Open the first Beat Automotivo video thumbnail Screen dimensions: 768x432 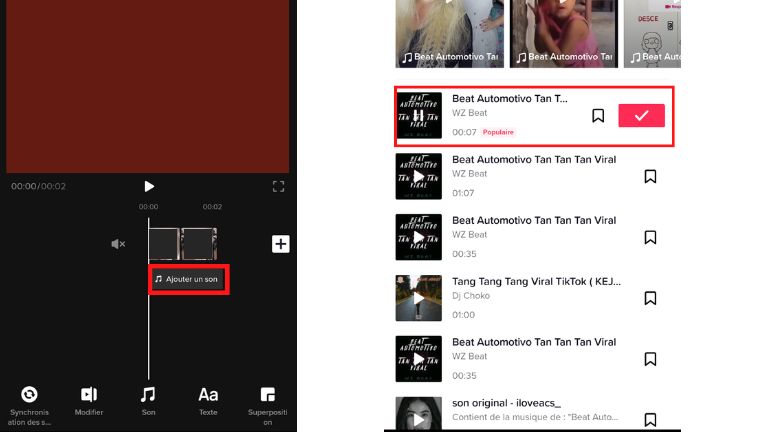point(450,34)
